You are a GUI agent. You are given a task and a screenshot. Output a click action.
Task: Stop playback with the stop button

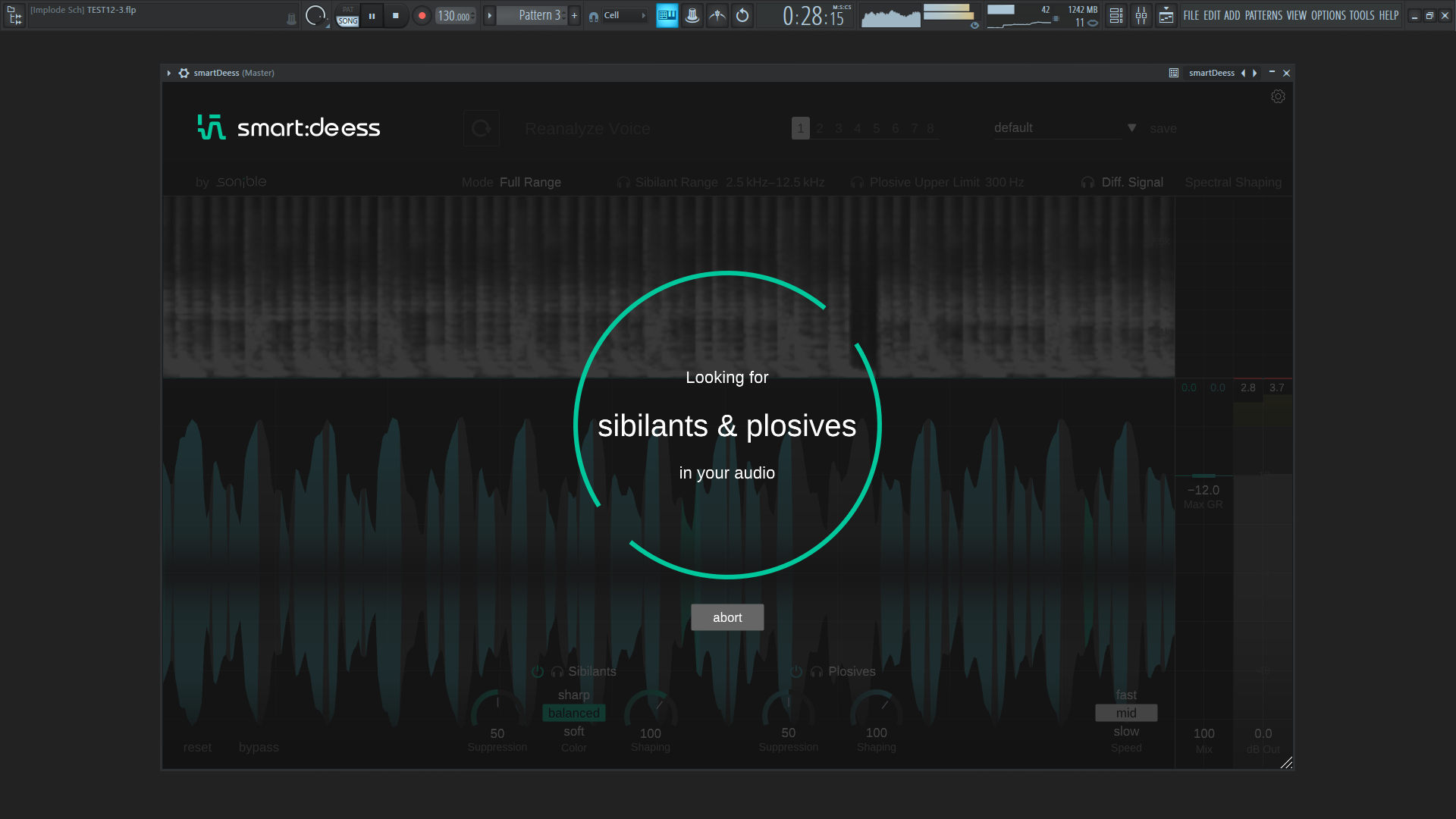[395, 15]
